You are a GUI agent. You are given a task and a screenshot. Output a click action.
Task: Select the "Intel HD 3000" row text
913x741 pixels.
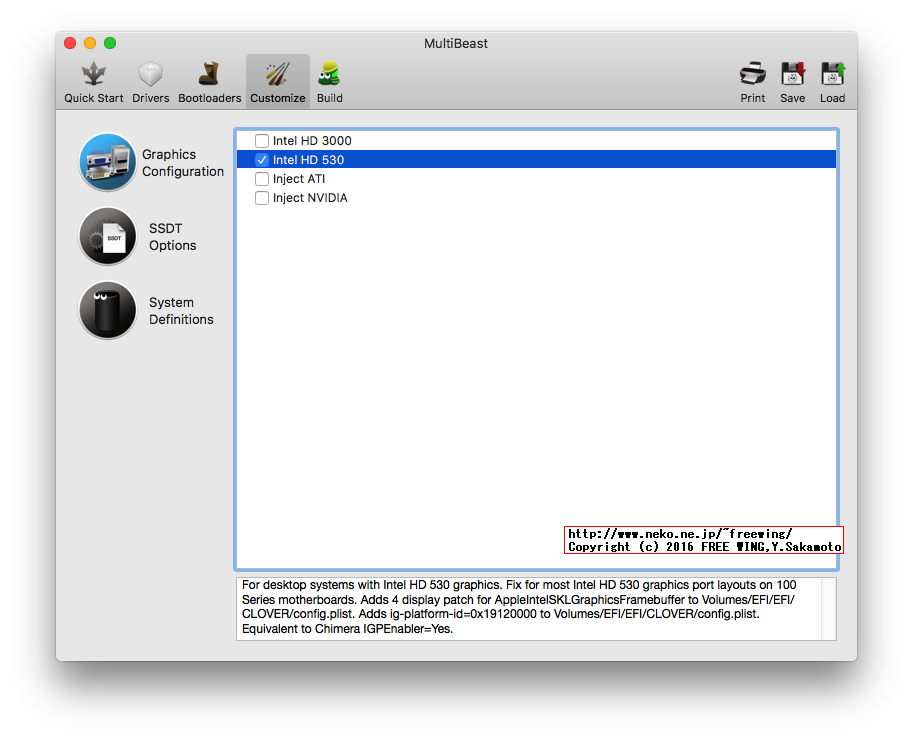[312, 141]
